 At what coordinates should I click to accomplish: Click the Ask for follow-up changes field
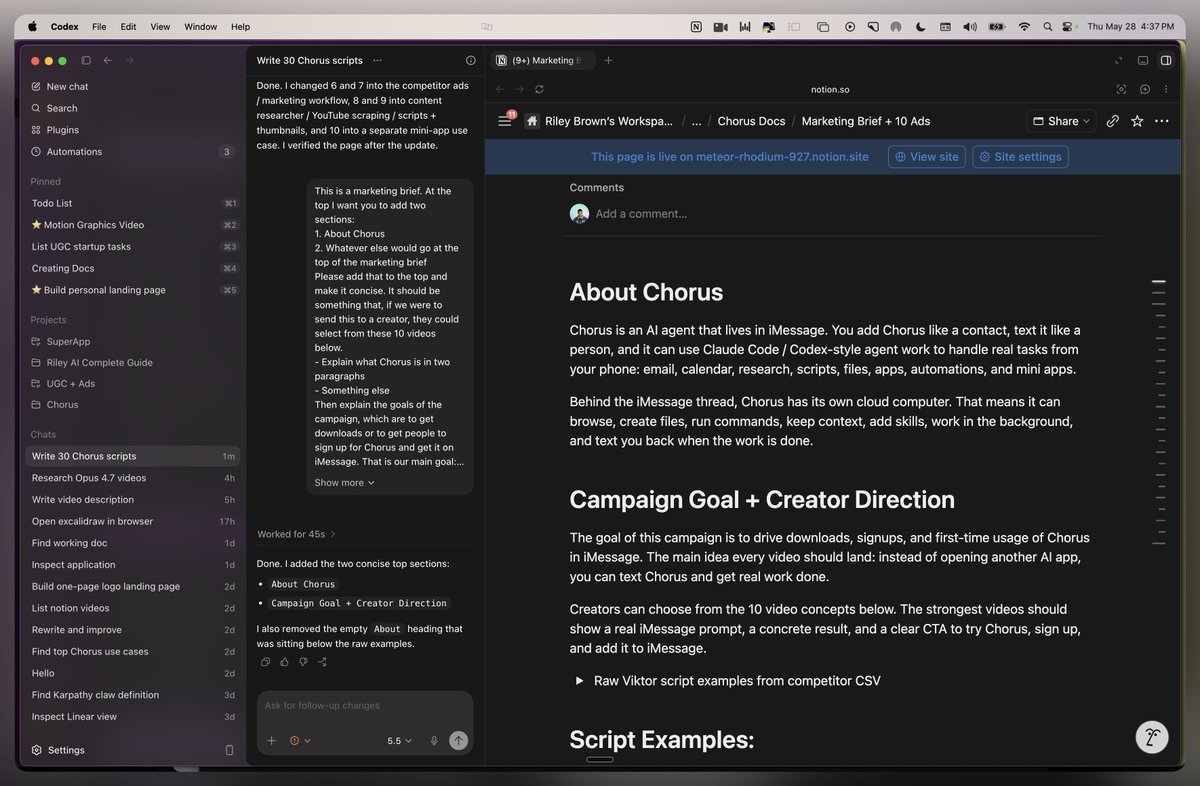coord(365,706)
